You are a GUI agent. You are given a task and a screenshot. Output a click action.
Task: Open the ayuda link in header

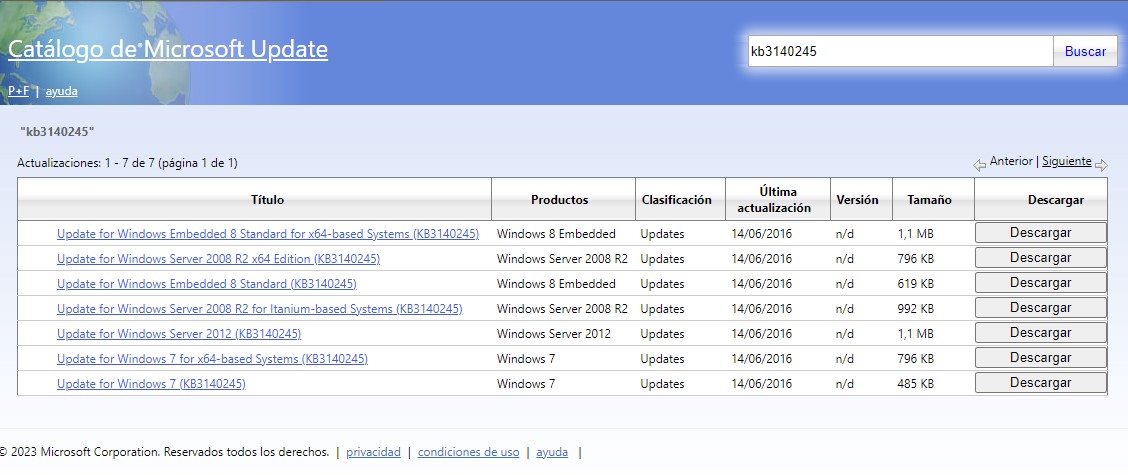pyautogui.click(x=61, y=91)
